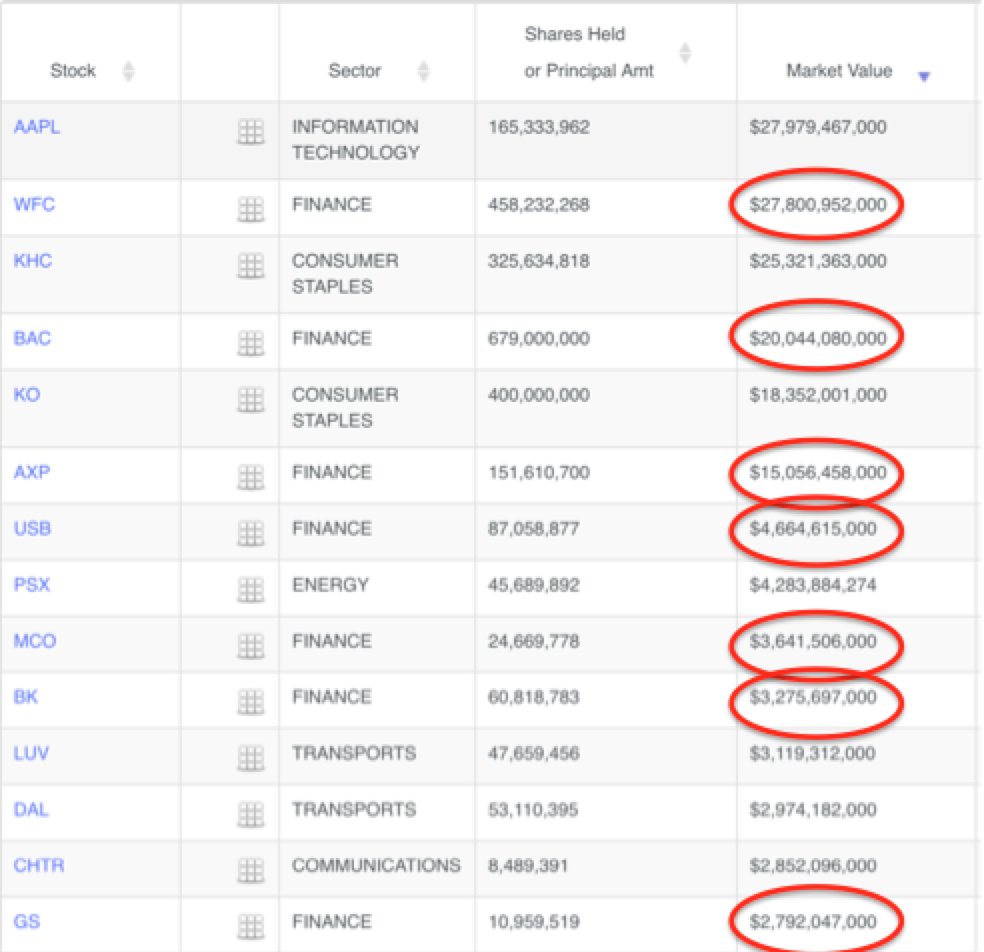This screenshot has height=952, width=984.
Task: Open the AAPL stock link
Action: 37,127
